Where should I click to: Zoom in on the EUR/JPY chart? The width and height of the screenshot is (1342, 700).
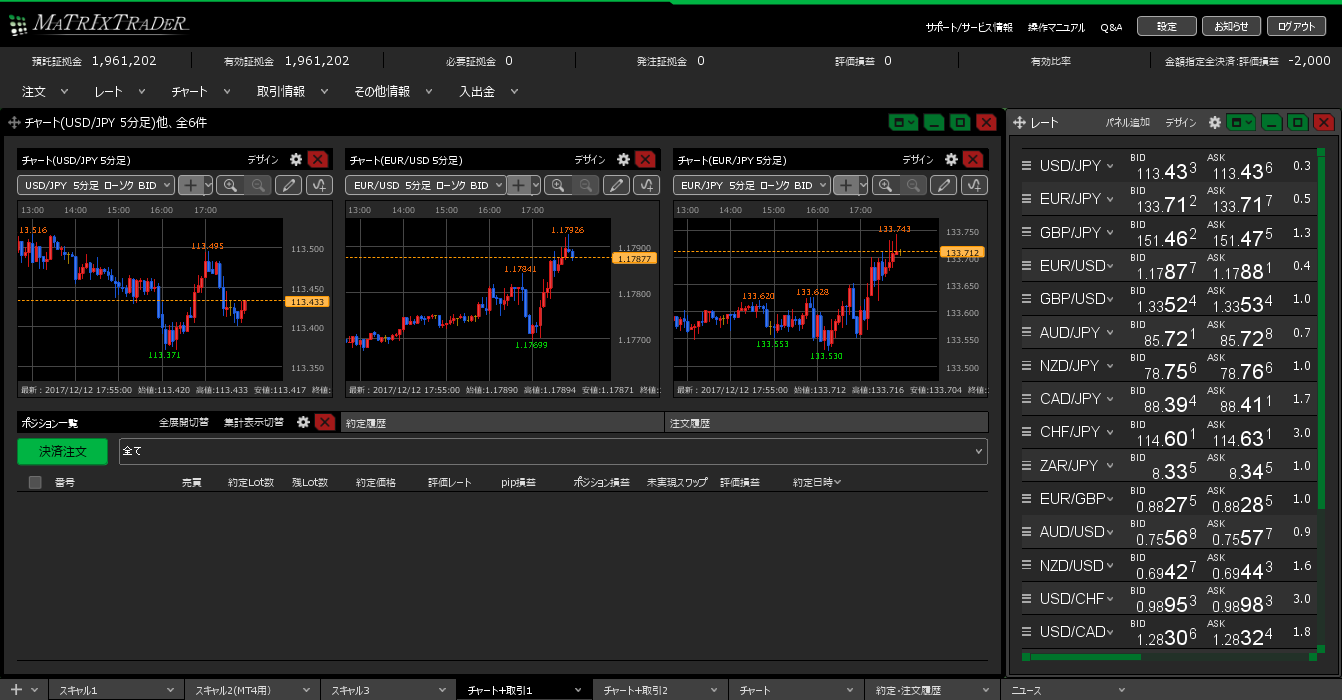click(x=886, y=185)
